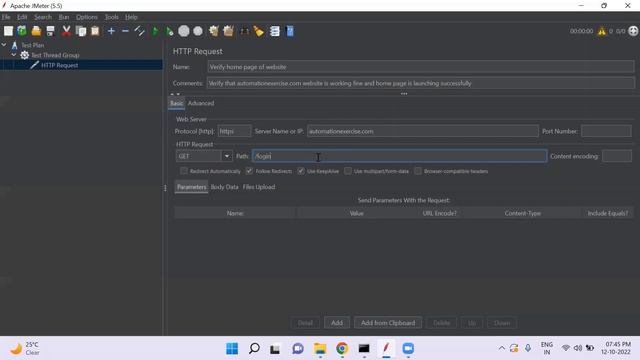Open the Search menu
Viewport: 640px width, 360px height.
[x=43, y=17]
